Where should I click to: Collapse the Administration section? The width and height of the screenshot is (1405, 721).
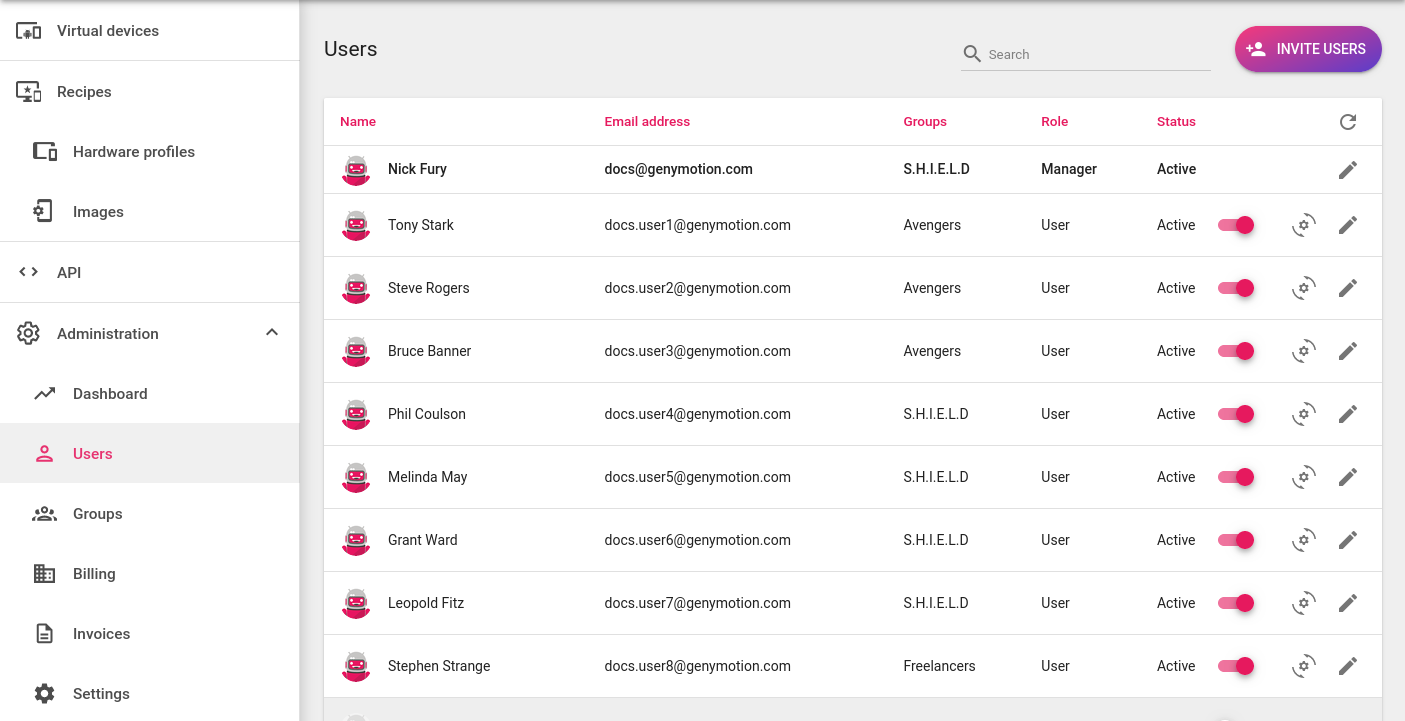[x=272, y=332]
